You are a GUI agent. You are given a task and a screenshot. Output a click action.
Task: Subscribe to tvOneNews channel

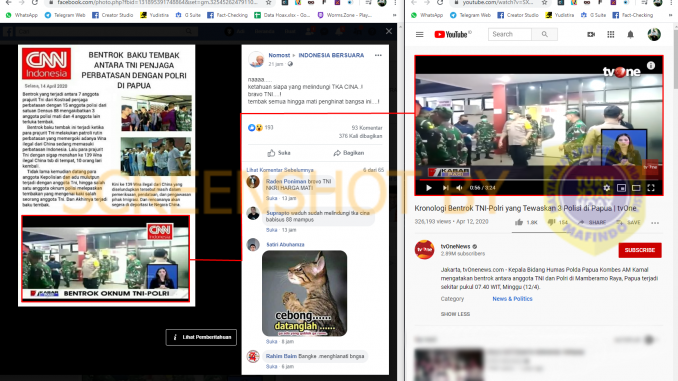click(x=640, y=250)
